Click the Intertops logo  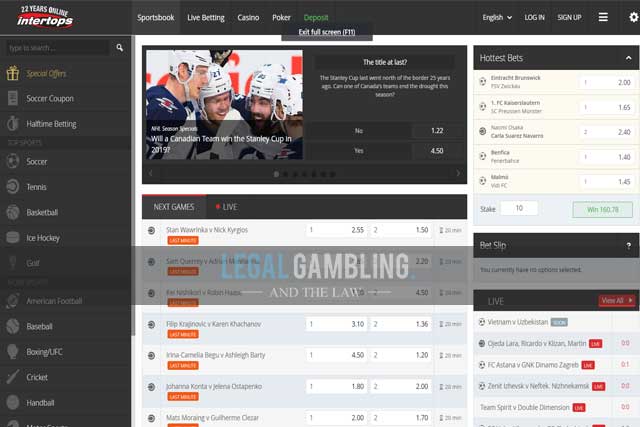(x=45, y=17)
